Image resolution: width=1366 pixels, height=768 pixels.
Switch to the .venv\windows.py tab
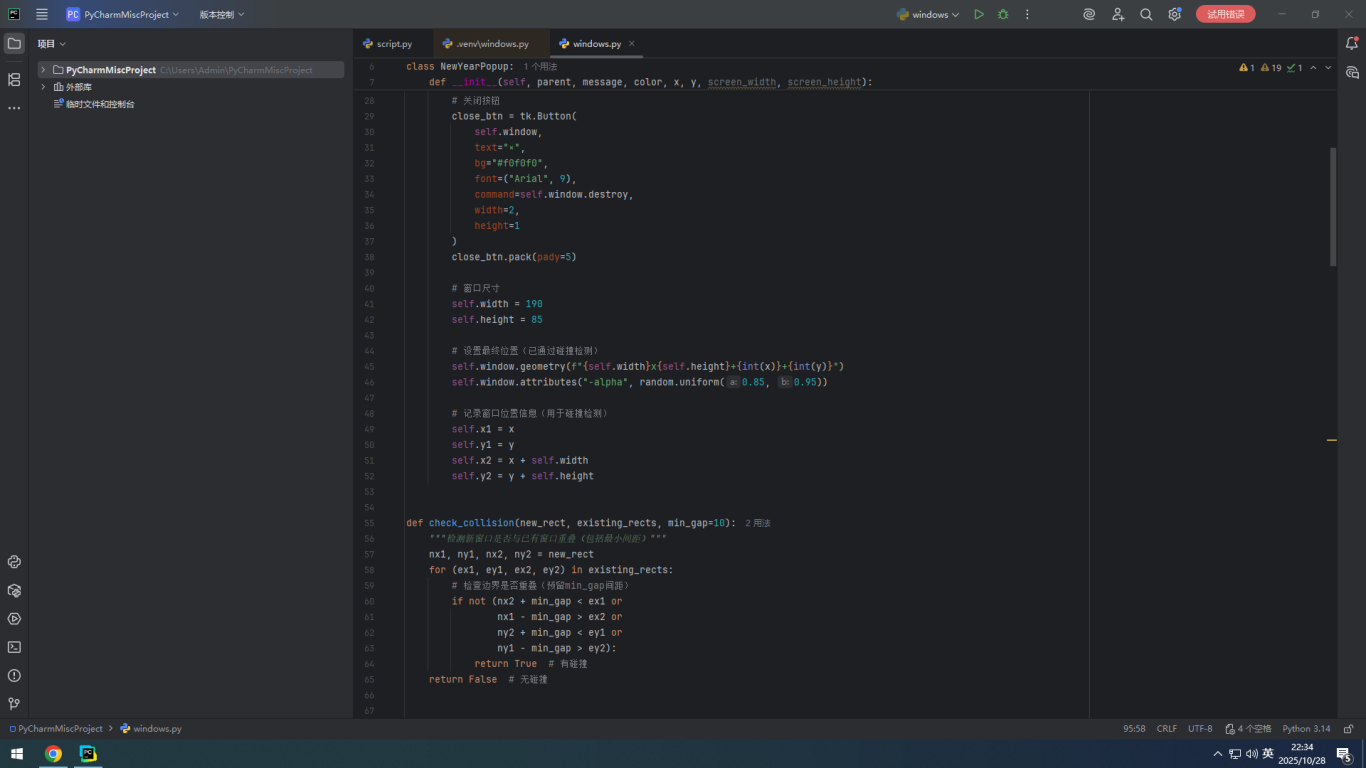tap(491, 44)
